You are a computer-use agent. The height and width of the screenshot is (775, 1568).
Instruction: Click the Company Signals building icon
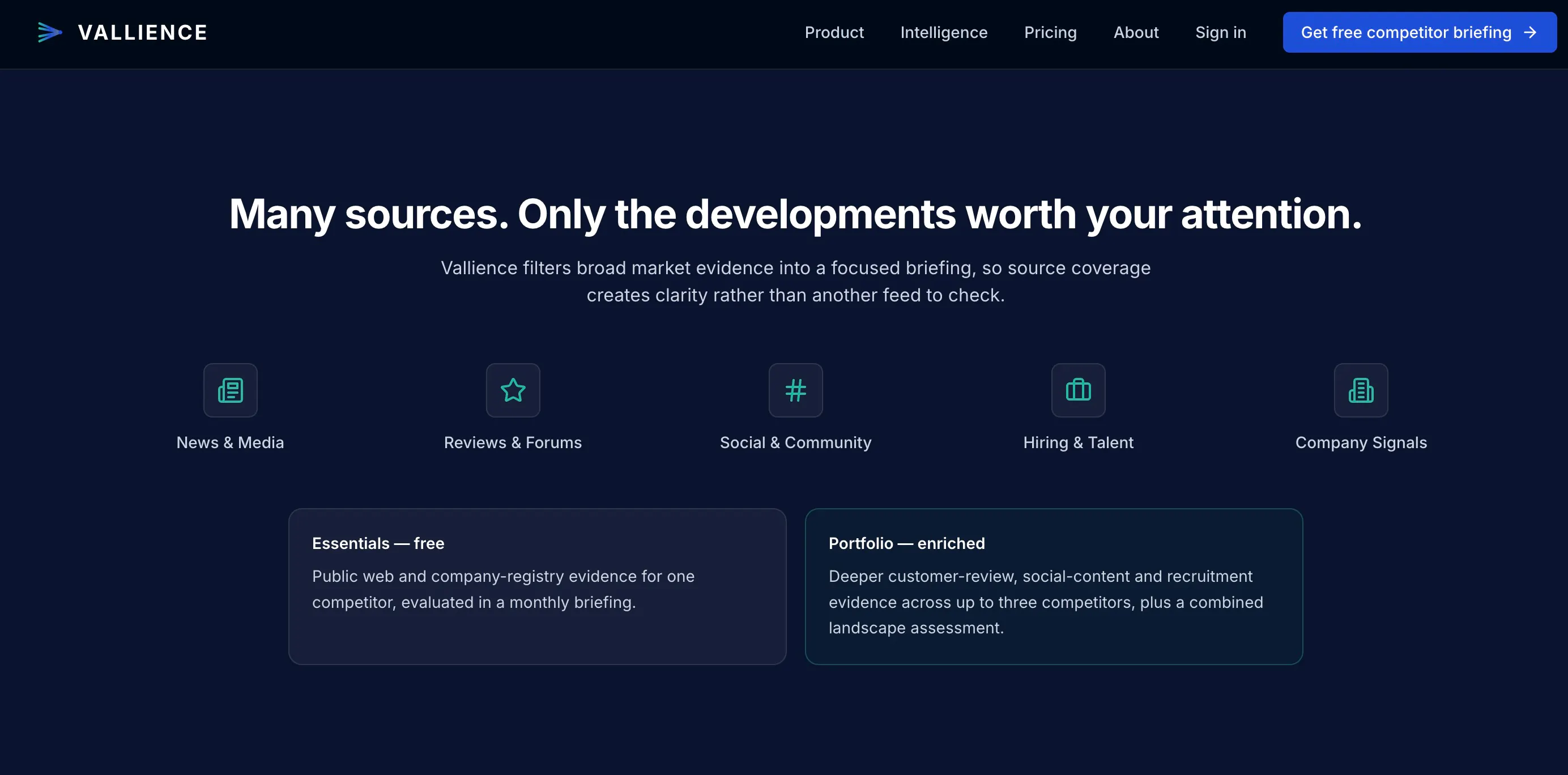[1361, 390]
